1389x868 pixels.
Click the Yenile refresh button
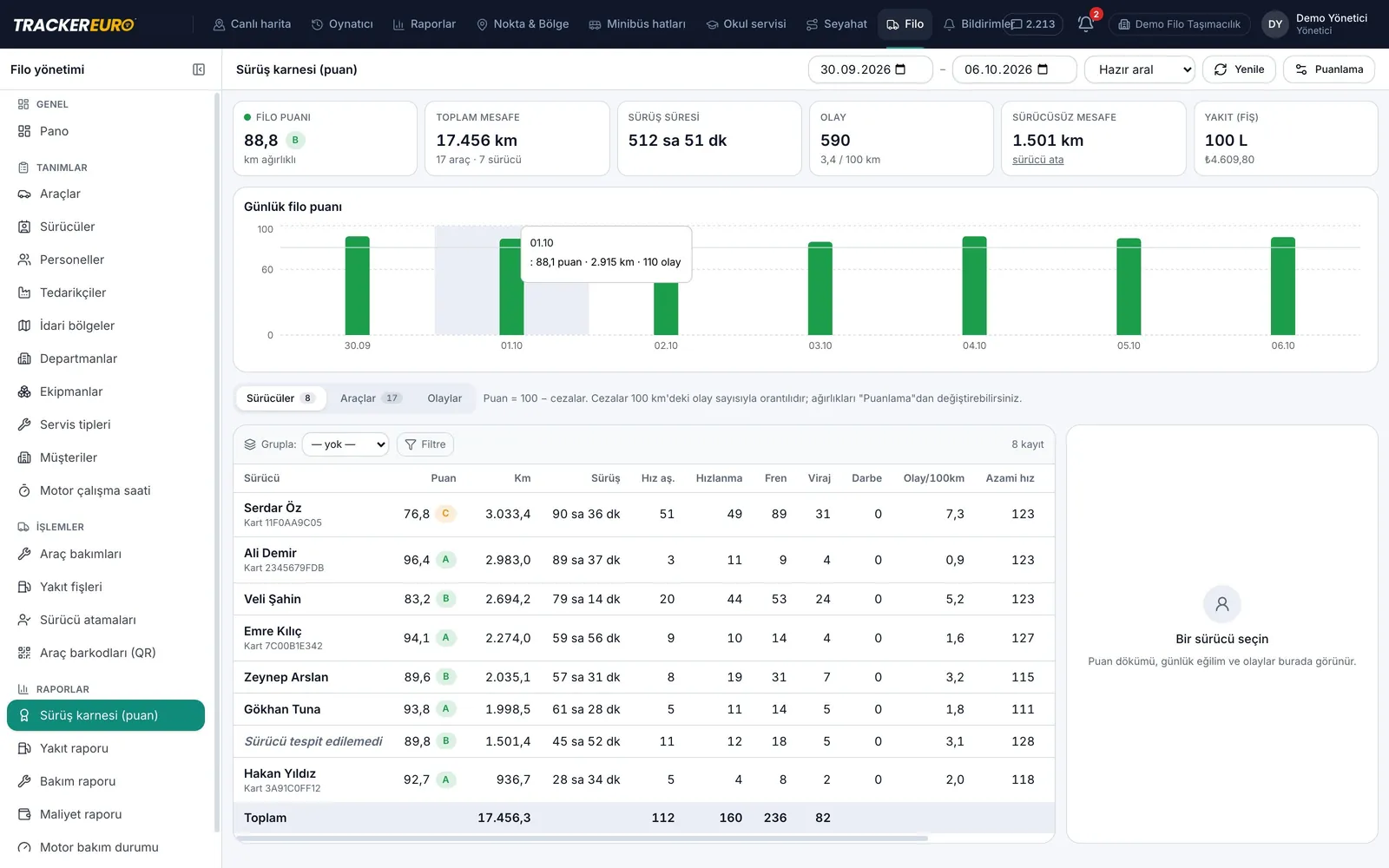[x=1239, y=69]
